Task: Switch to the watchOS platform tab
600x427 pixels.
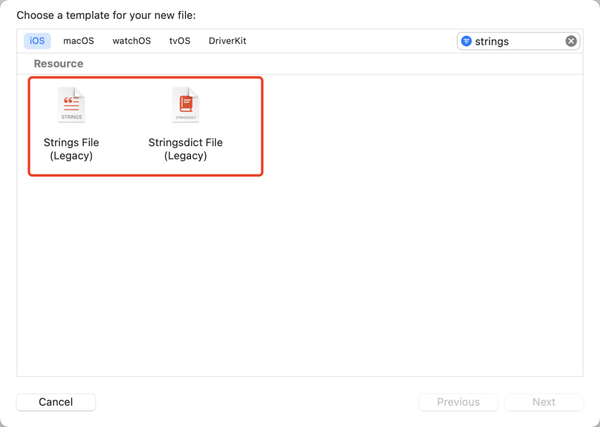Action: click(131, 41)
